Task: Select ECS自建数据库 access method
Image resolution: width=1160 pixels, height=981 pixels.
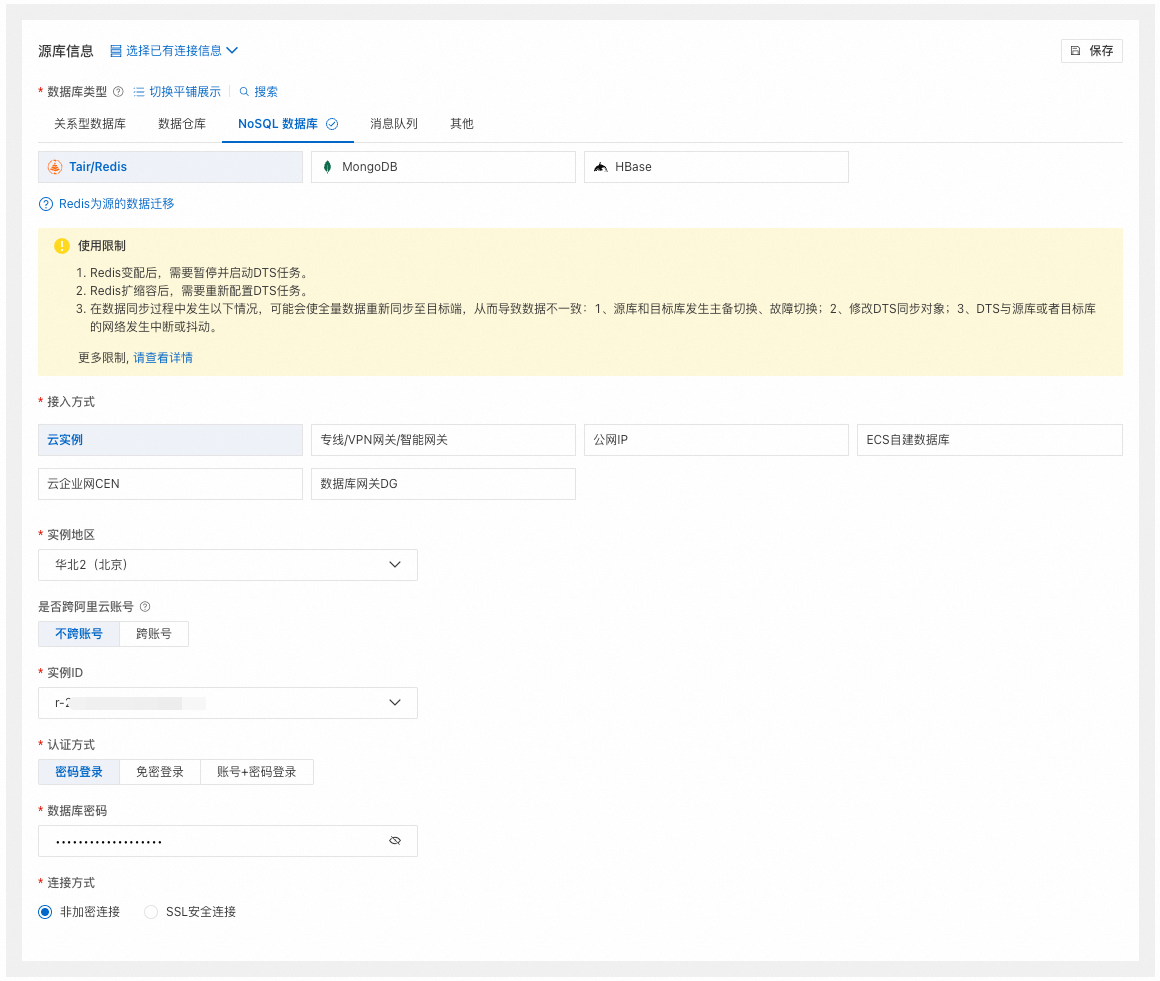Action: tap(990, 440)
